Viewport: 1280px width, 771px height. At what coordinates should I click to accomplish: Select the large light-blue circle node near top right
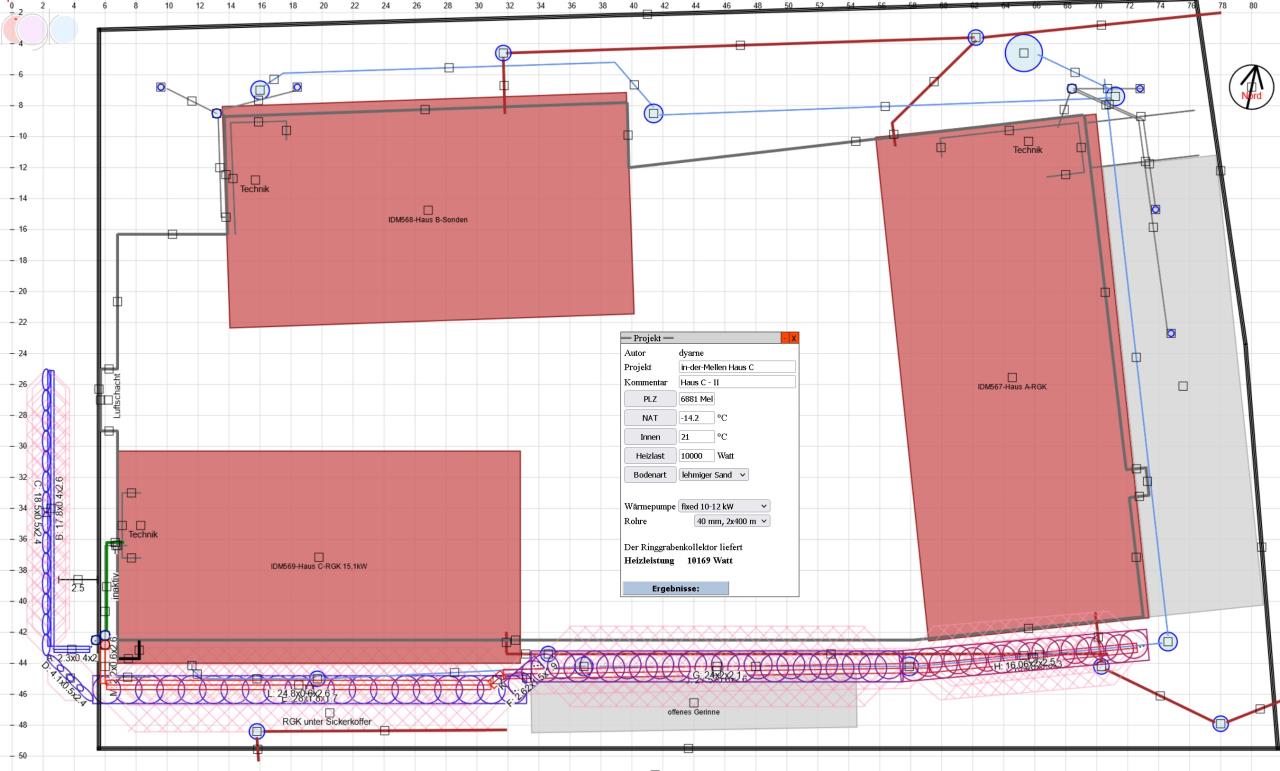[1024, 53]
